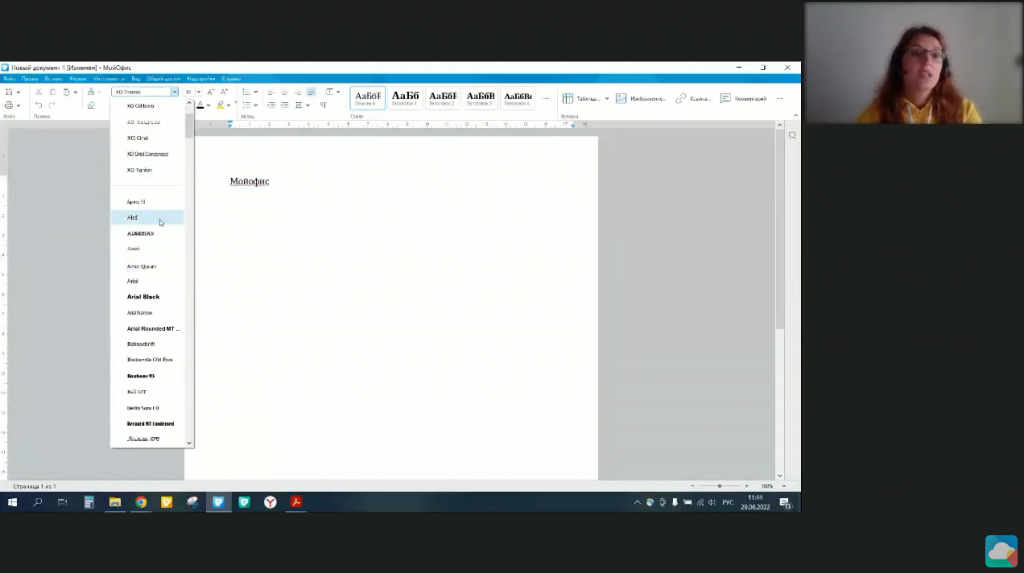This screenshot has height=573, width=1024.
Task: Click the Undo arrow
Action: [x=39, y=105]
